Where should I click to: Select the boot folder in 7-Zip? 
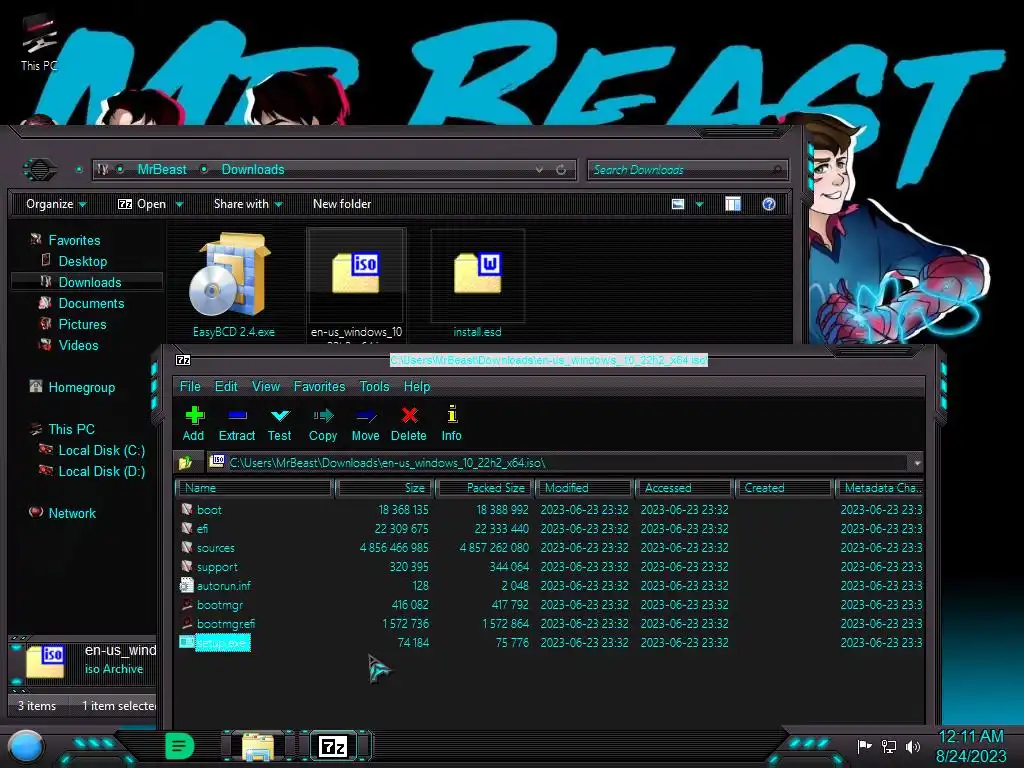(209, 509)
